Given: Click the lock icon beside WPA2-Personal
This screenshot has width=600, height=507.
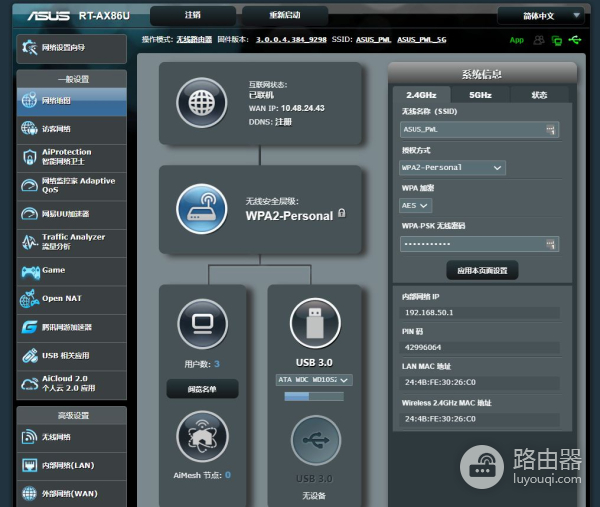Looking at the screenshot, I should [342, 213].
